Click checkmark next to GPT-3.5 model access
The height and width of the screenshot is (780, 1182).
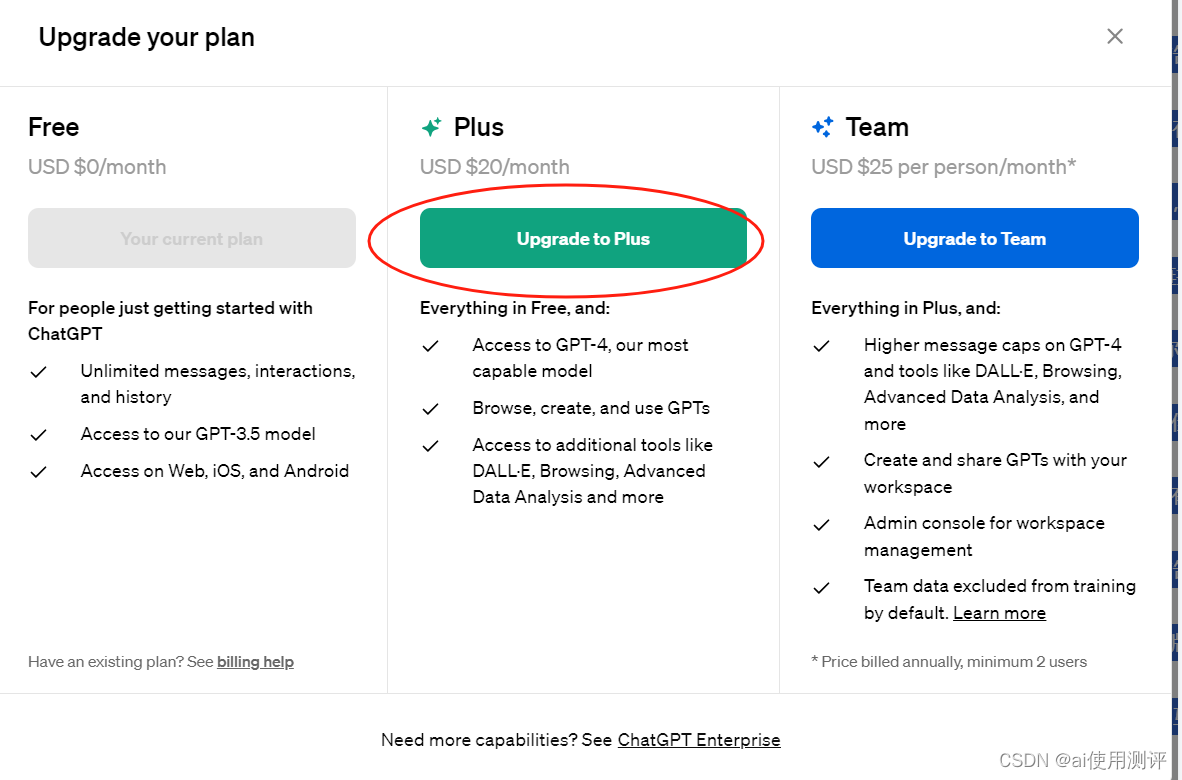pos(39,435)
